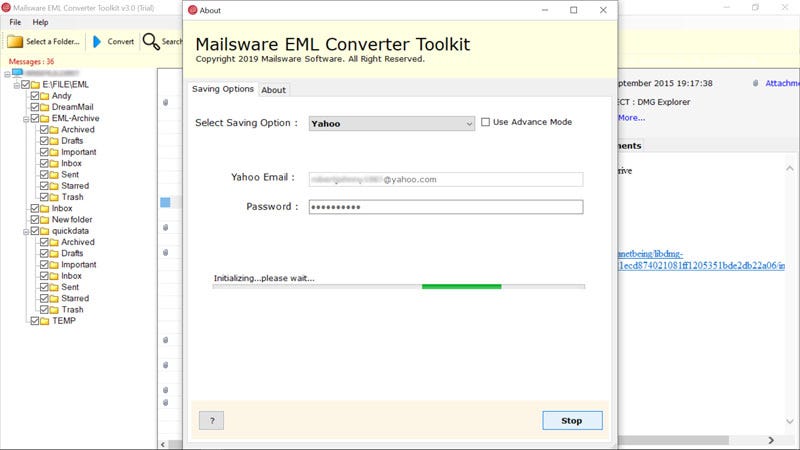The height and width of the screenshot is (450, 800).
Task: Click the Convert toolbar label
Action: [x=120, y=42]
